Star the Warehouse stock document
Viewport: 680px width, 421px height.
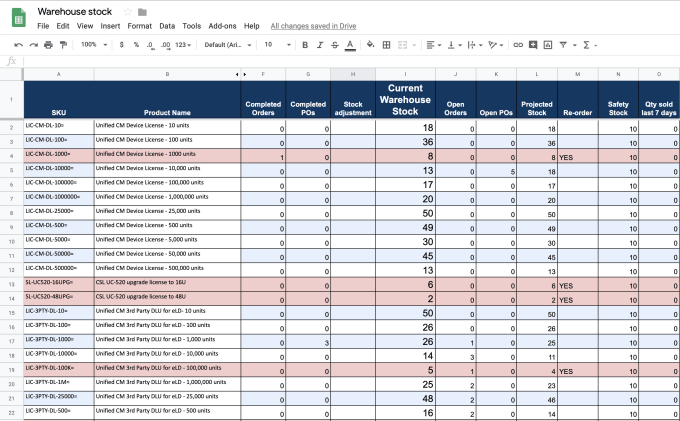pos(128,12)
